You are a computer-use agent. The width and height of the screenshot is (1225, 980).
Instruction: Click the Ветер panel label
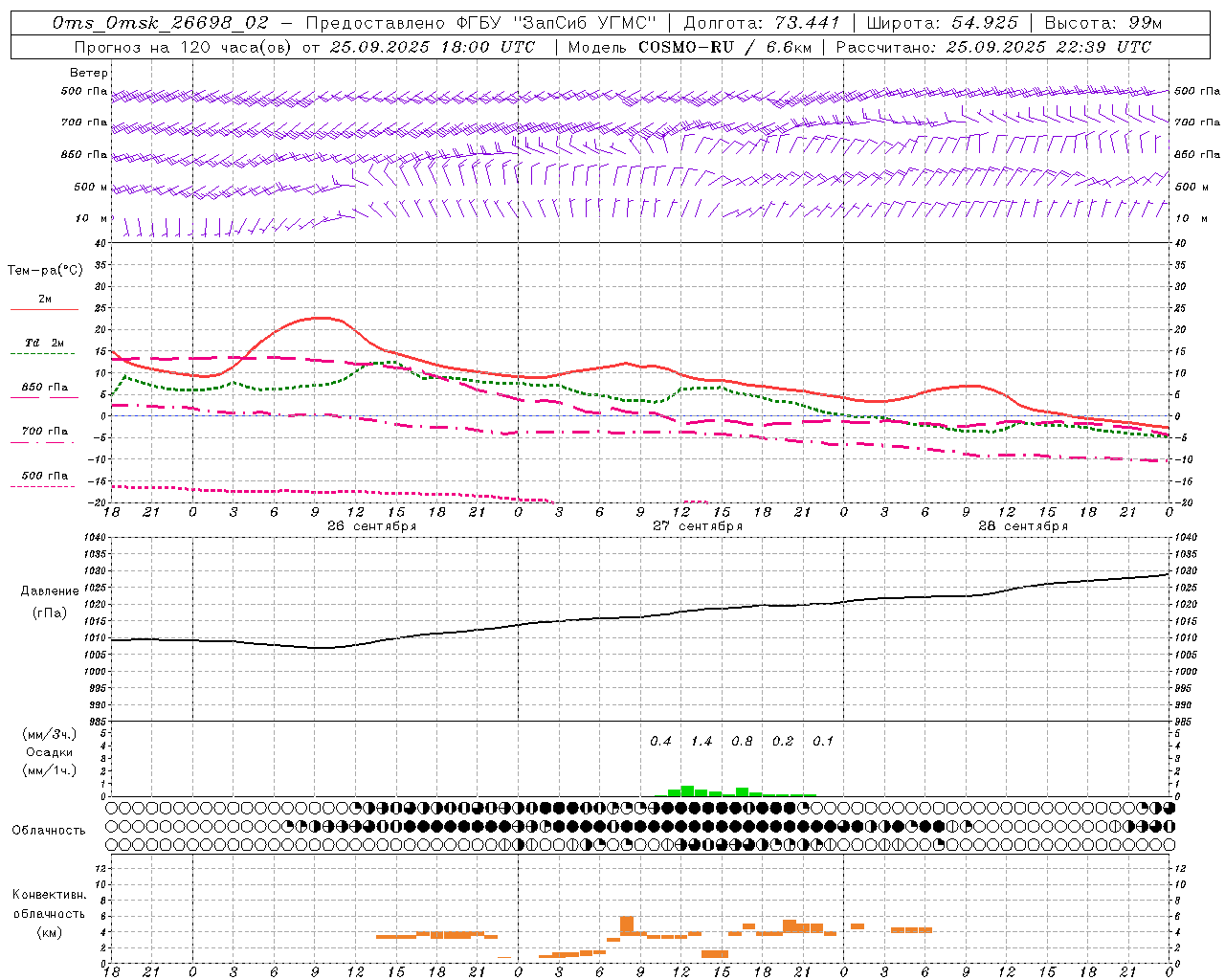click(x=89, y=73)
